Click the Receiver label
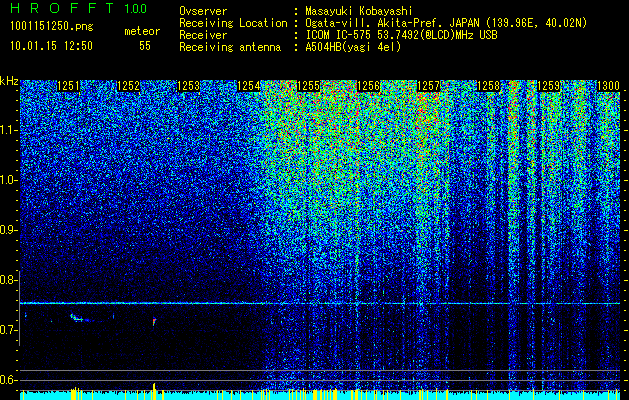Viewport: 629px width, 400px height. 203,35
